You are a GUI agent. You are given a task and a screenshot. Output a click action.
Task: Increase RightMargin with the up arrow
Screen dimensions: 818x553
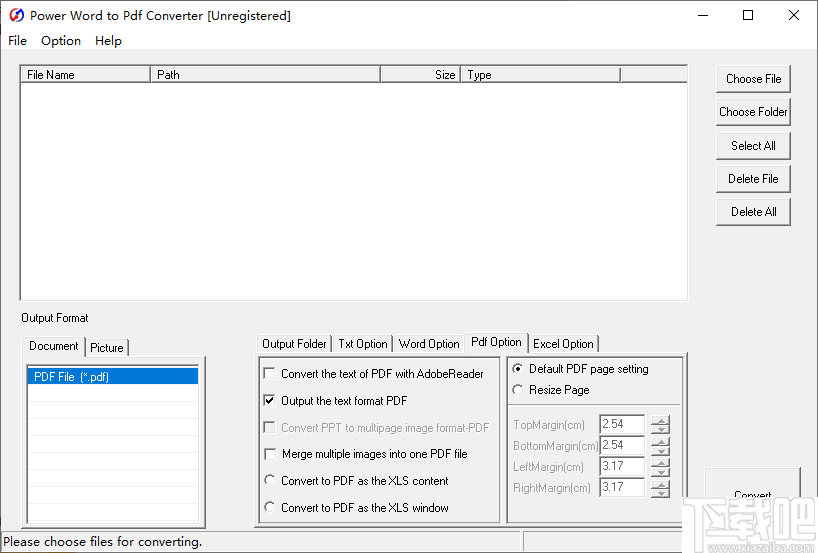(660, 485)
